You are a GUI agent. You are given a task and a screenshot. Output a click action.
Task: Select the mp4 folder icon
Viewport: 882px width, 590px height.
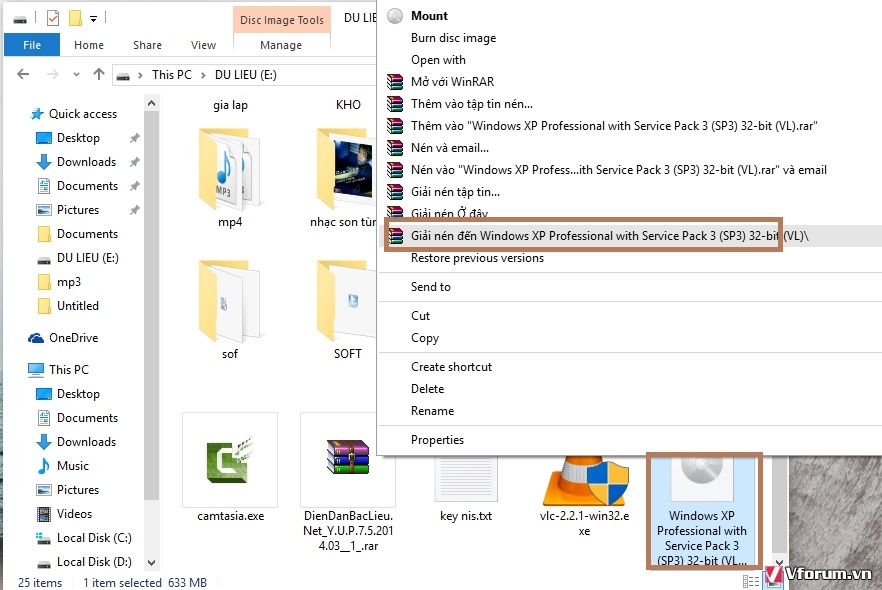tap(230, 169)
